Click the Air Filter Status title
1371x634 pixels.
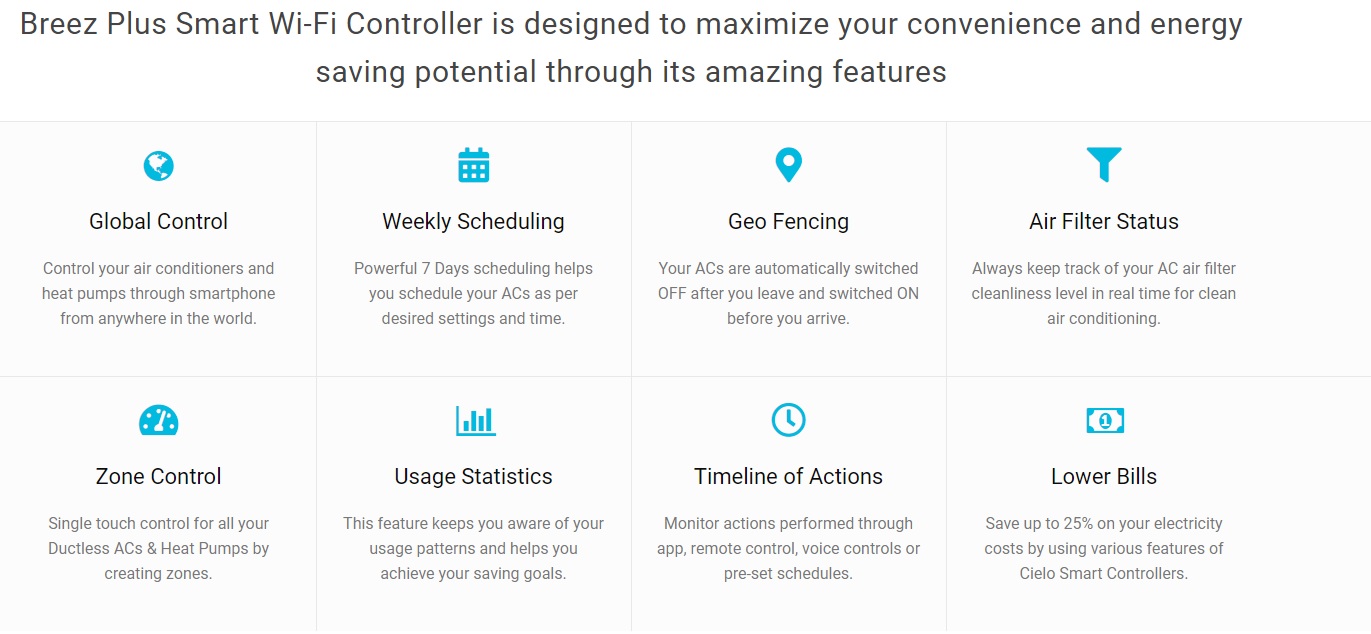pos(1104,221)
